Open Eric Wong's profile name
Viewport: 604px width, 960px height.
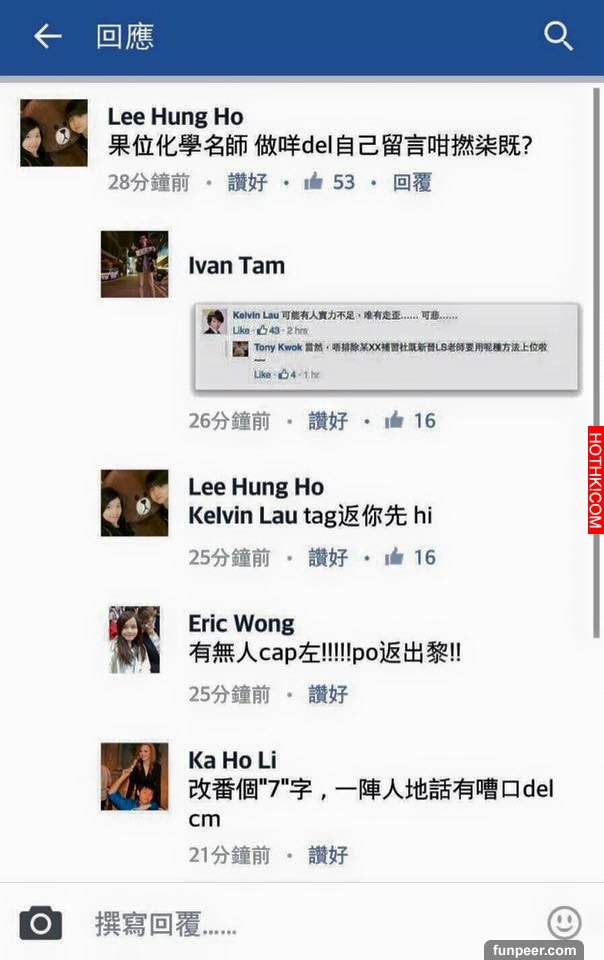(x=241, y=623)
